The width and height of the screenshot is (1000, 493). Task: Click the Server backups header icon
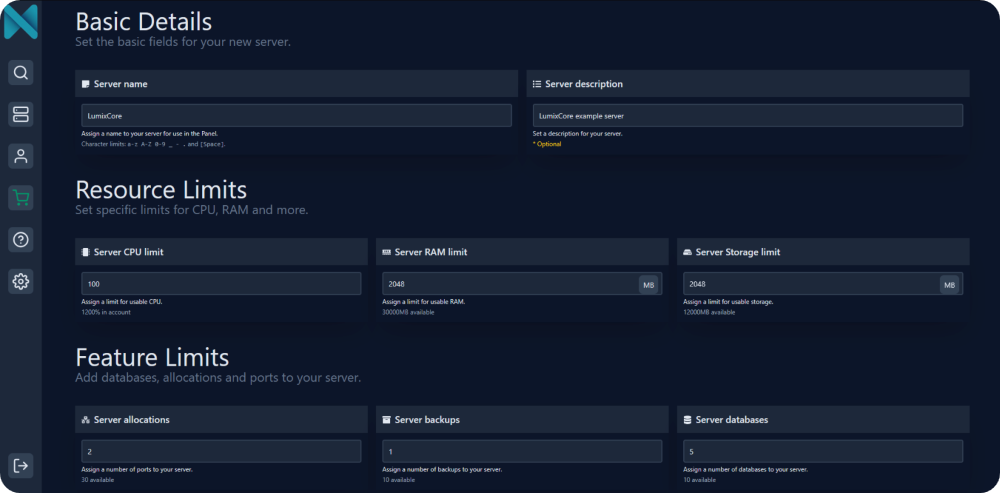point(386,420)
